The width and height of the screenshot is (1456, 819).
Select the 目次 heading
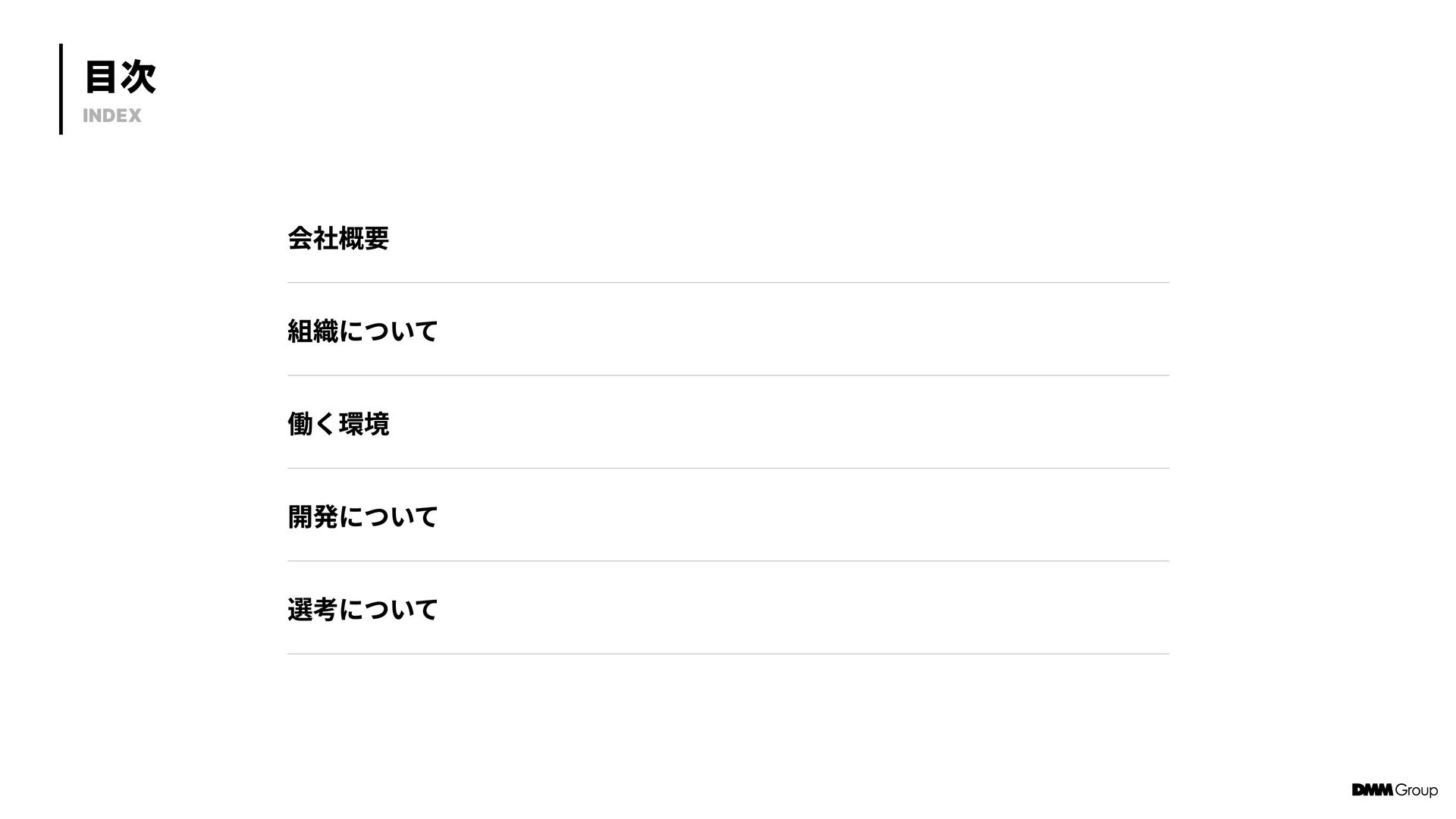pyautogui.click(x=120, y=78)
